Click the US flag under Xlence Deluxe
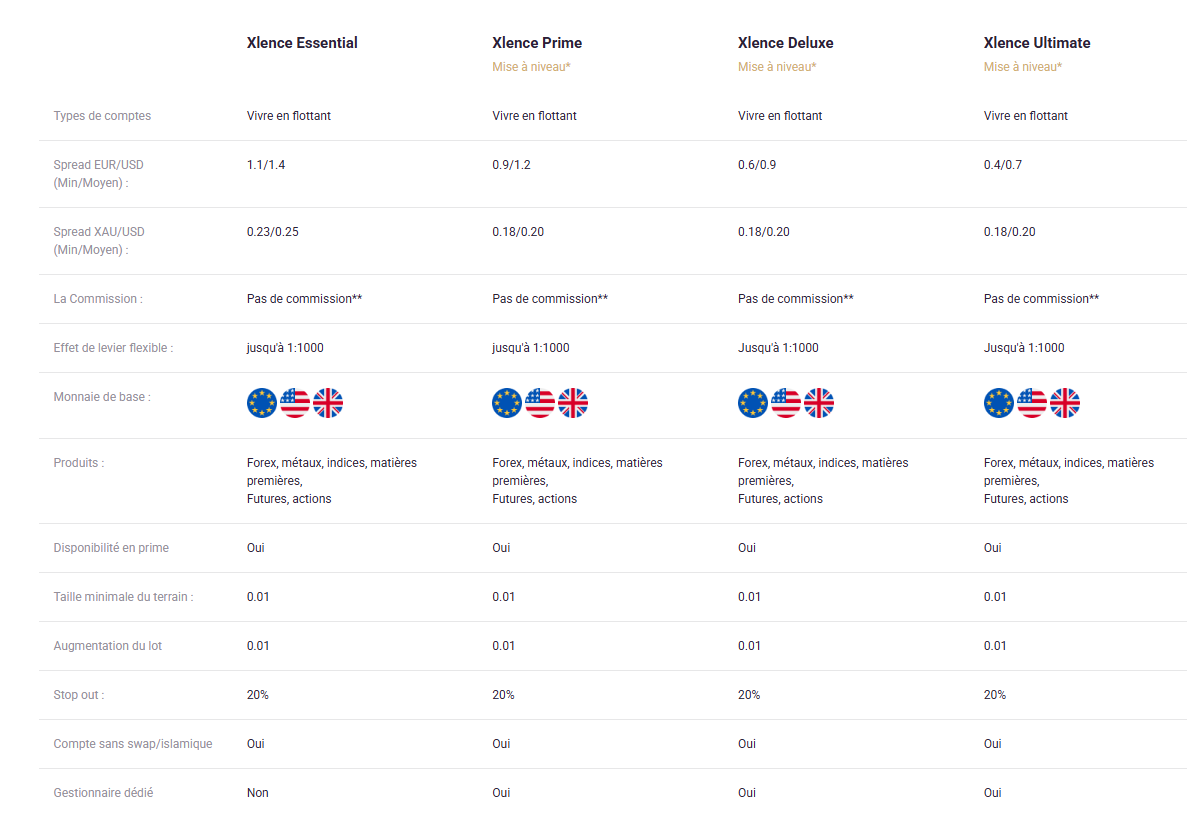This screenshot has height=814, width=1187. pos(786,403)
